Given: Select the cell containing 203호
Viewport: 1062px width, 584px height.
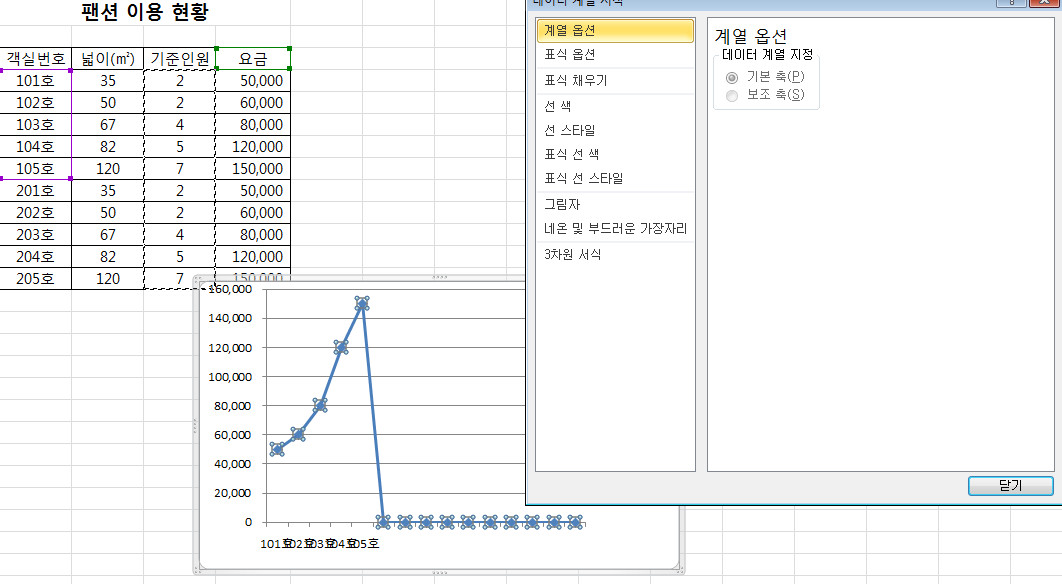Looking at the screenshot, I should 36,235.
